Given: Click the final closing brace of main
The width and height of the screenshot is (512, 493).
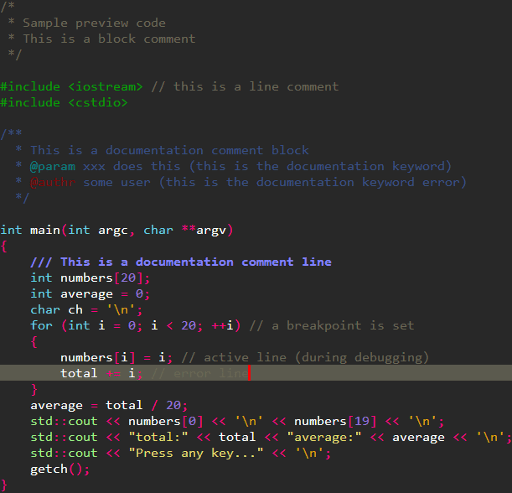Looking at the screenshot, I should [4, 485].
